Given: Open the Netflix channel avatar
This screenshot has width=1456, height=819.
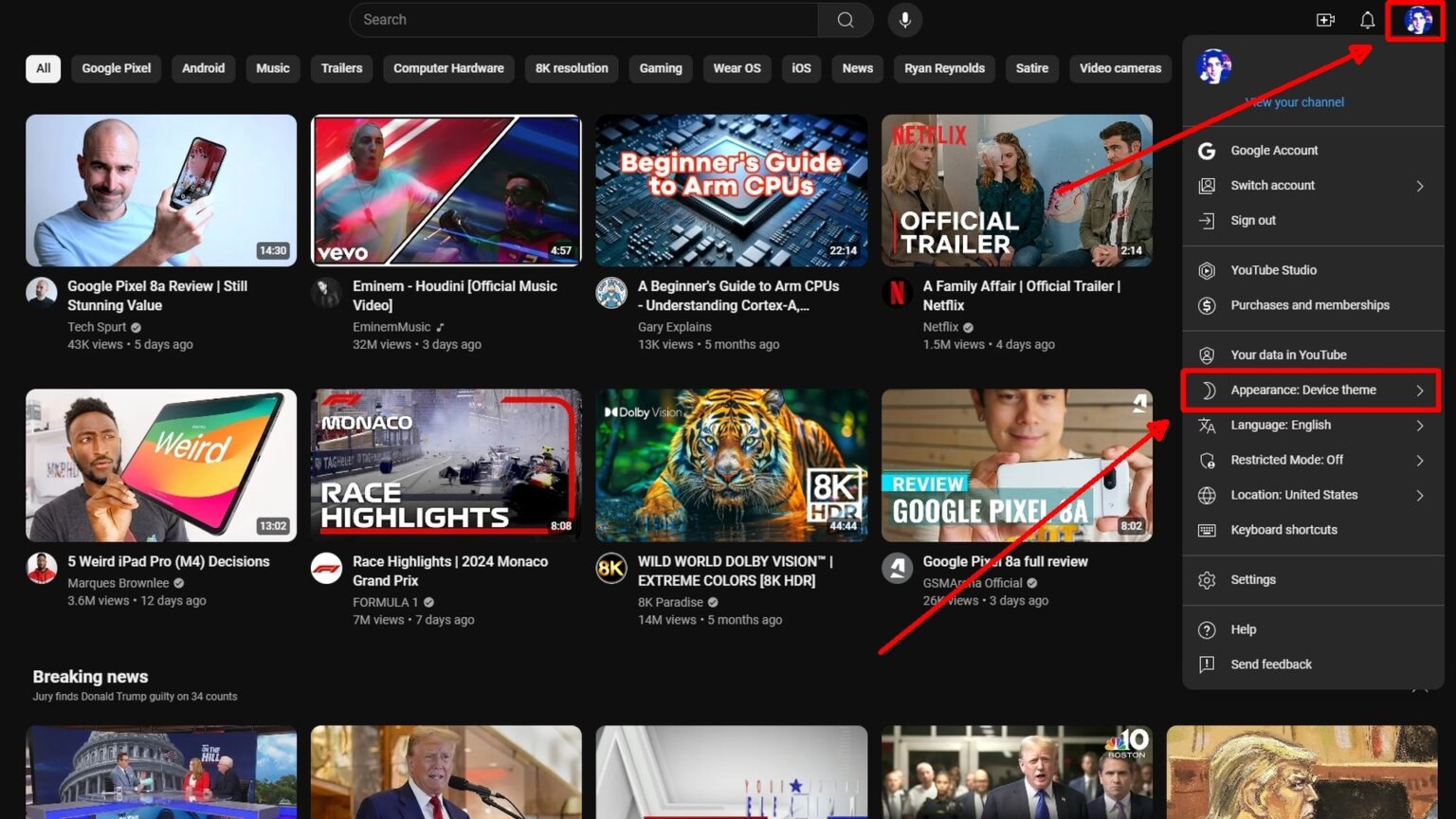Looking at the screenshot, I should [x=897, y=293].
